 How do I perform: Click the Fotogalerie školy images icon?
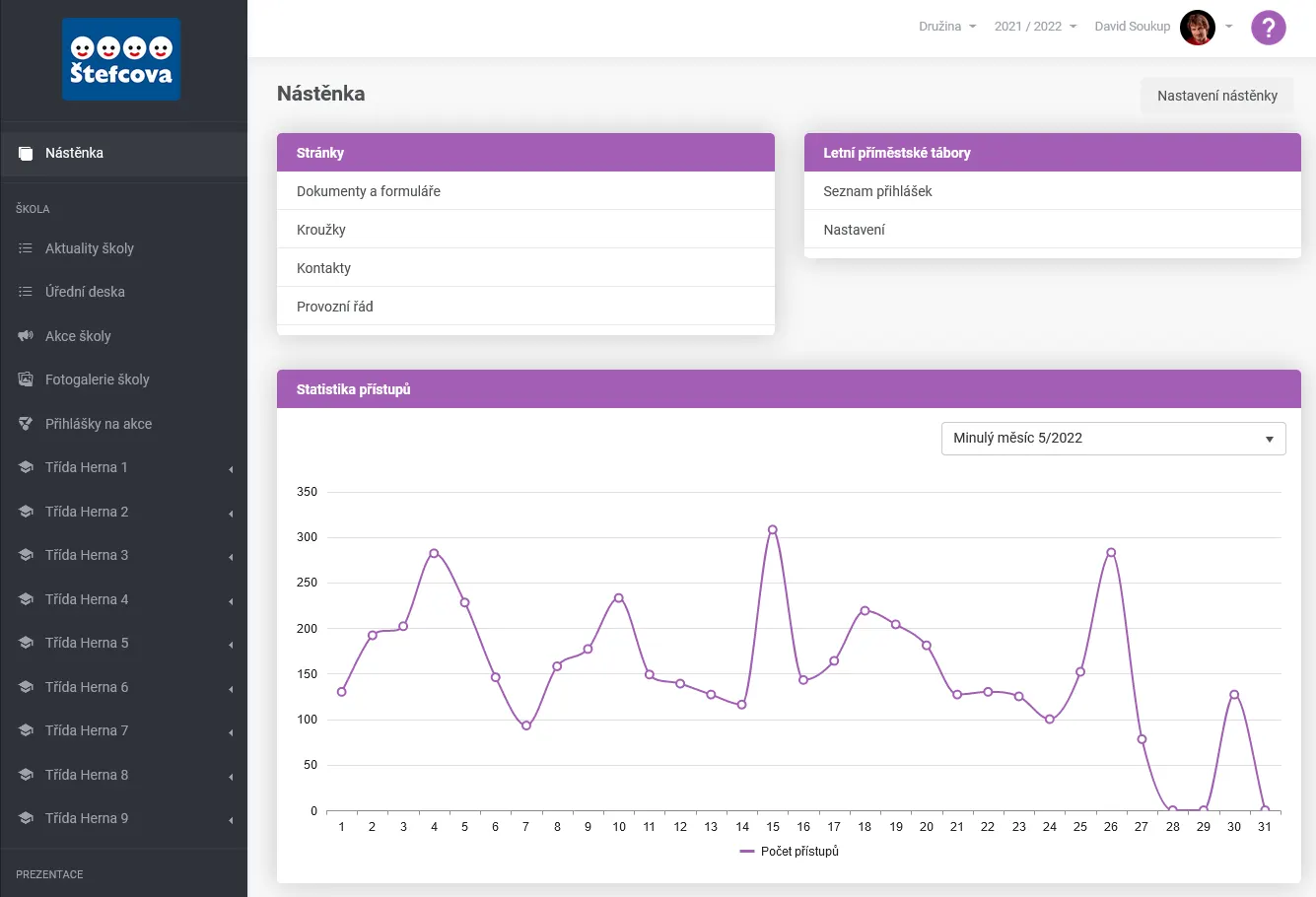(x=26, y=379)
